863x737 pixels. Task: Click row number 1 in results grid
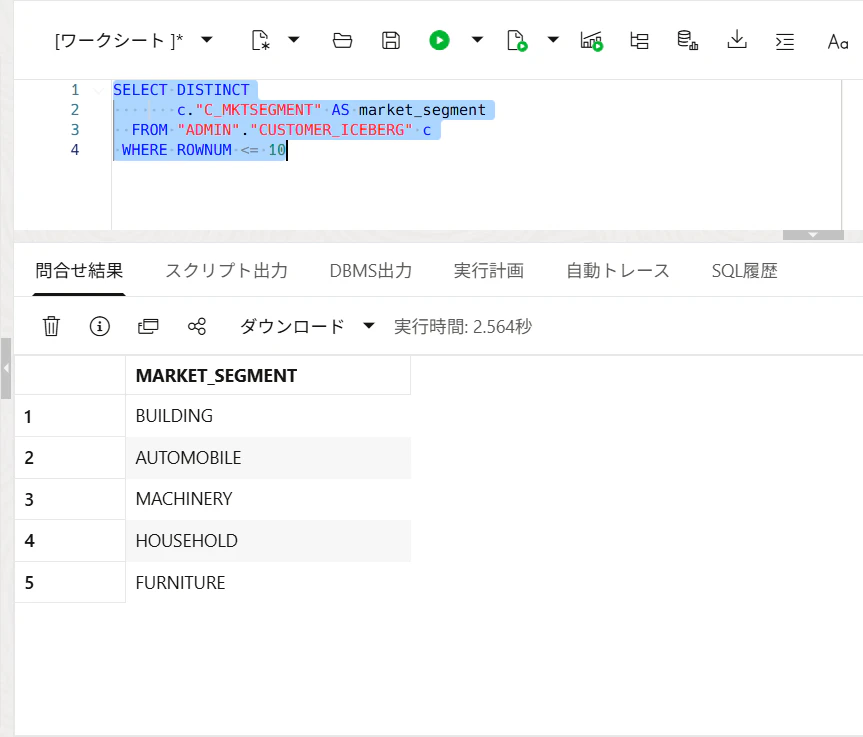70,416
